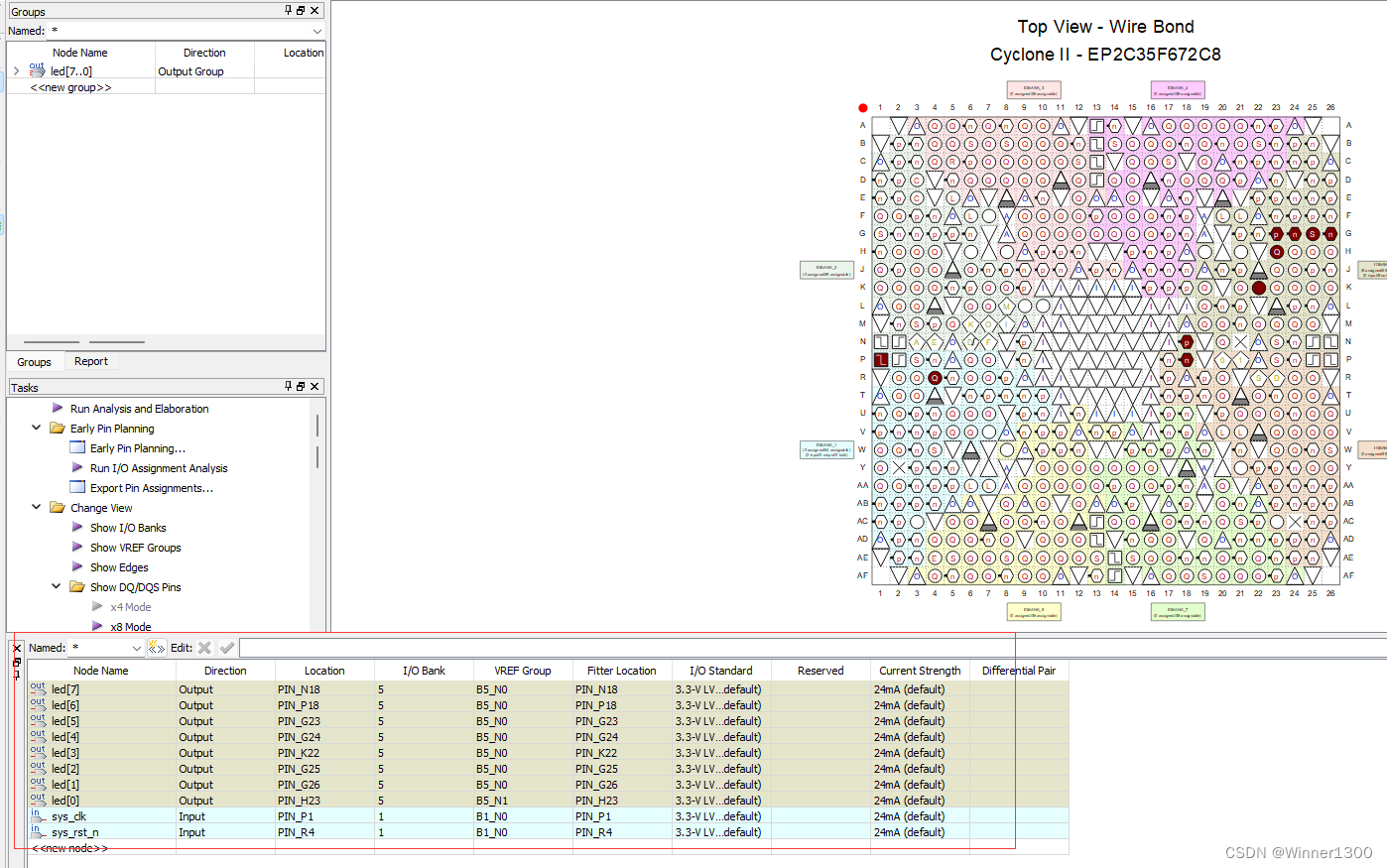Viewport: 1387px width, 868px height.
Task: Select the x4 Mode task
Action: [131, 606]
